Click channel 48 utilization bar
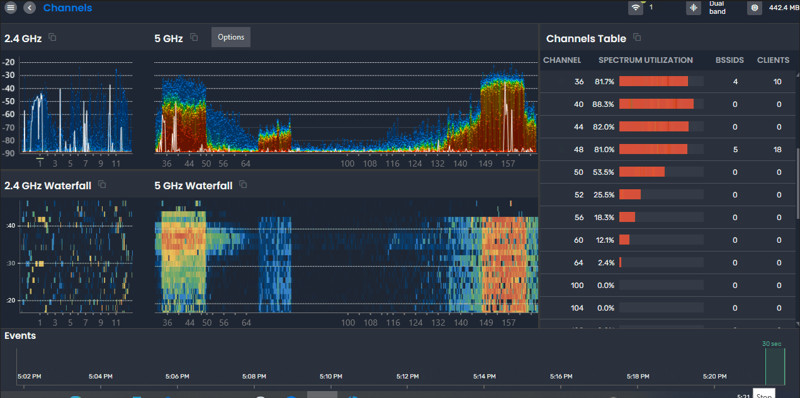The width and height of the screenshot is (800, 398). [x=661, y=149]
